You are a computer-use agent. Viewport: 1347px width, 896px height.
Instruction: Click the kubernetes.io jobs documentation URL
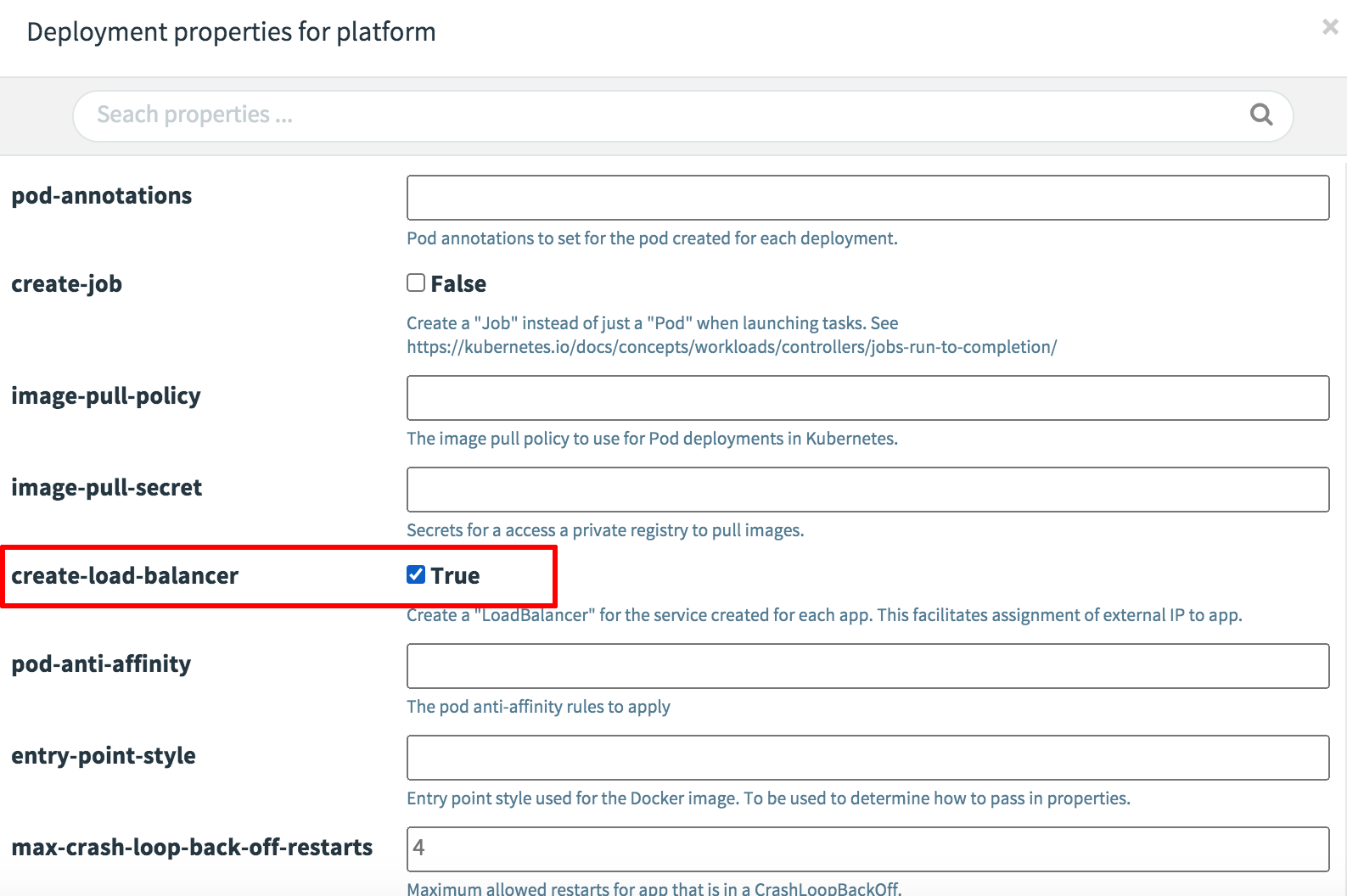point(731,347)
